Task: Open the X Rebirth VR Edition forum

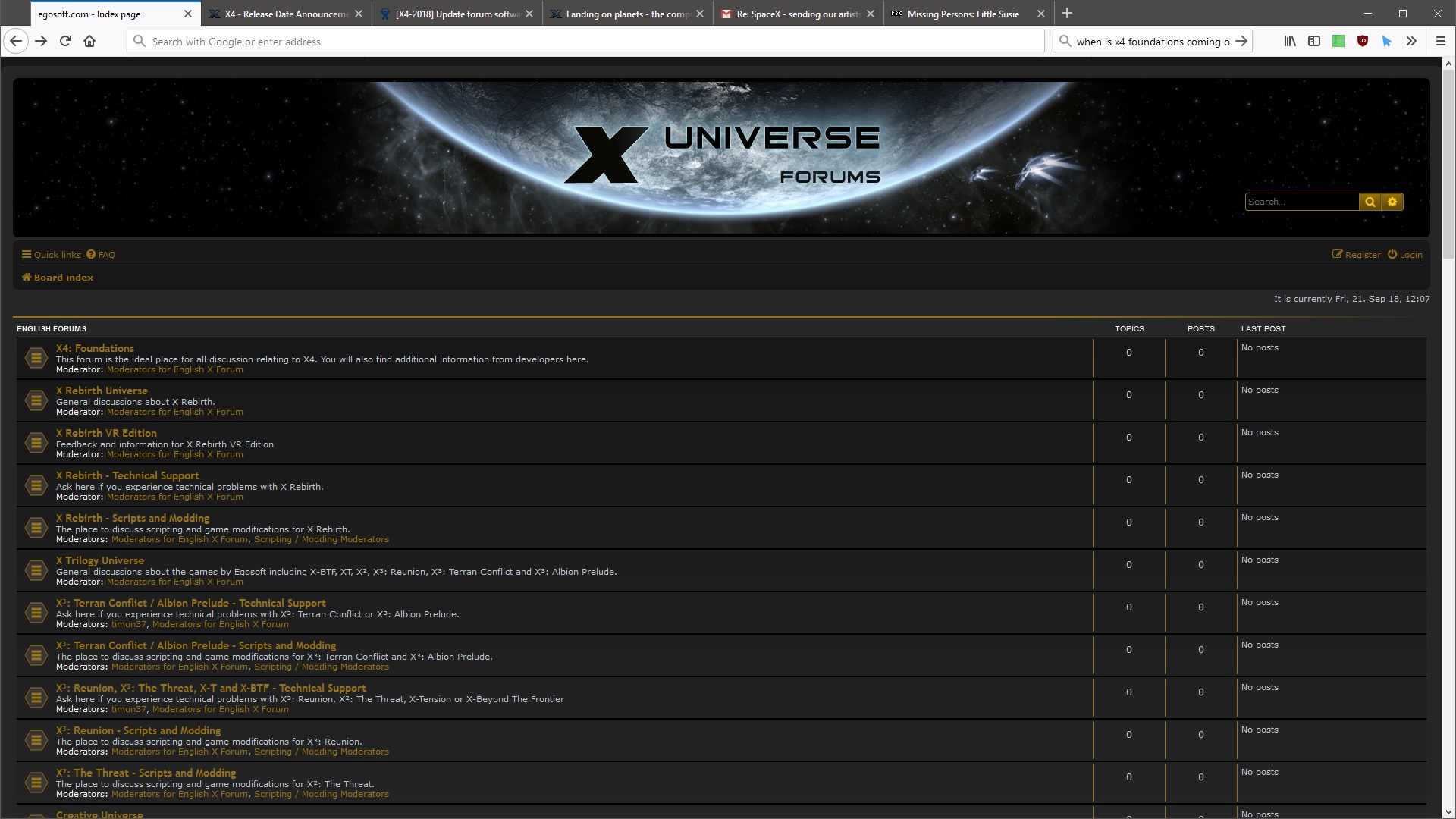Action: coord(106,433)
